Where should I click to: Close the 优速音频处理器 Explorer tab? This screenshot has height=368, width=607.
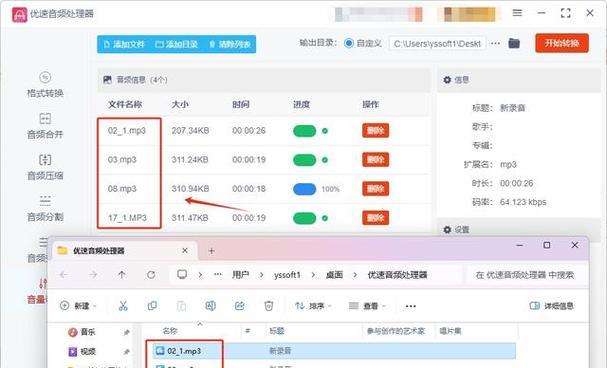pyautogui.click(x=185, y=251)
